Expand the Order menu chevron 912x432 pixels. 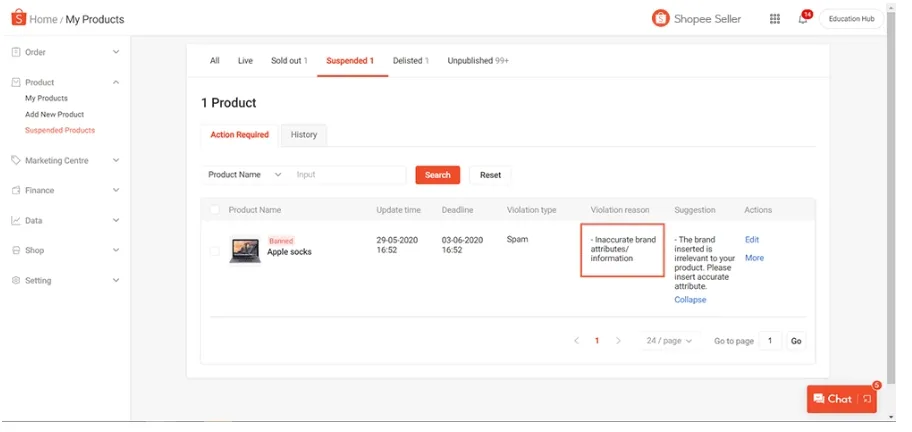[116, 52]
